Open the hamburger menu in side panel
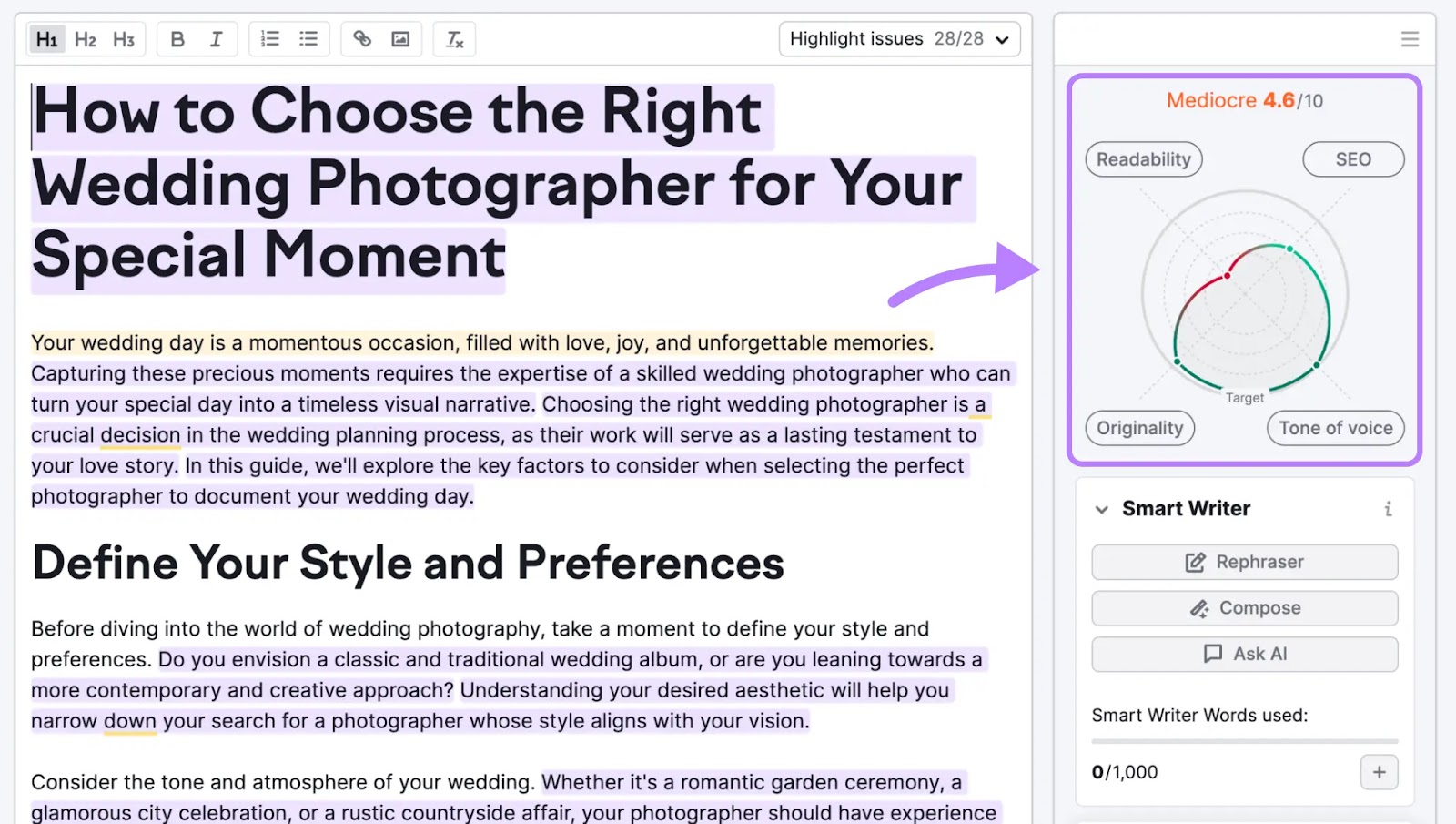The height and width of the screenshot is (824, 1456). 1410,39
